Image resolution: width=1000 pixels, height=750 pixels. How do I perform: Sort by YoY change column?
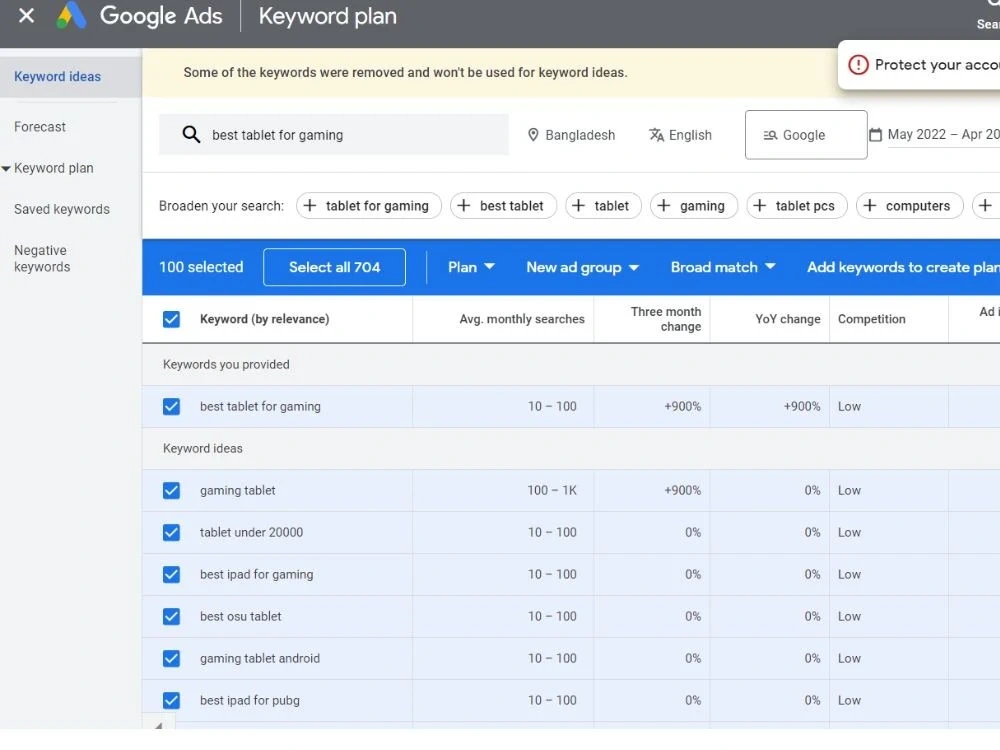[788, 319]
